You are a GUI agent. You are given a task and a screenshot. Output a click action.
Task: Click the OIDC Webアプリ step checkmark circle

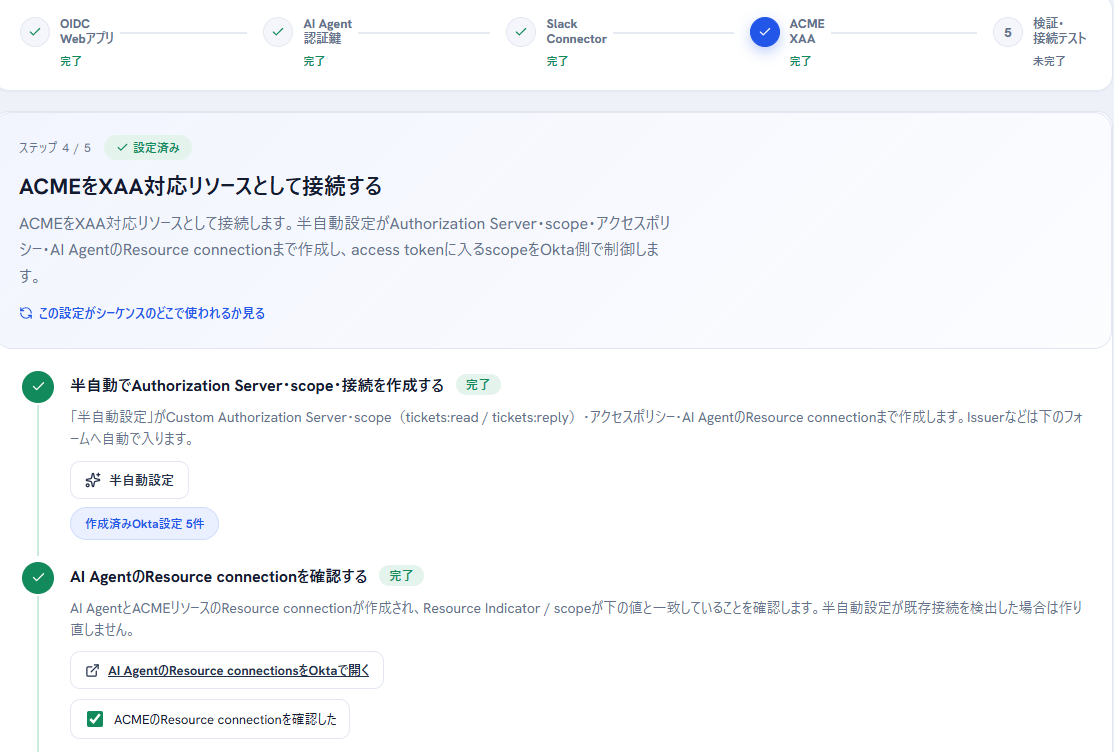click(x=35, y=32)
